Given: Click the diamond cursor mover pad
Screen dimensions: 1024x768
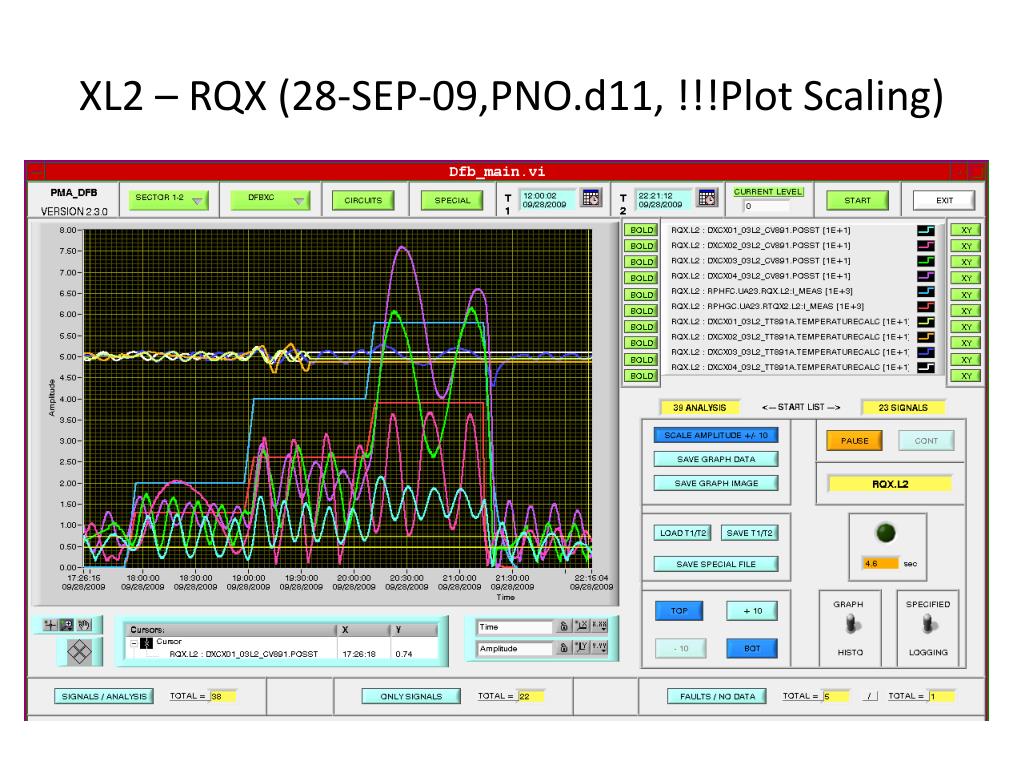Looking at the screenshot, I should point(79,652).
